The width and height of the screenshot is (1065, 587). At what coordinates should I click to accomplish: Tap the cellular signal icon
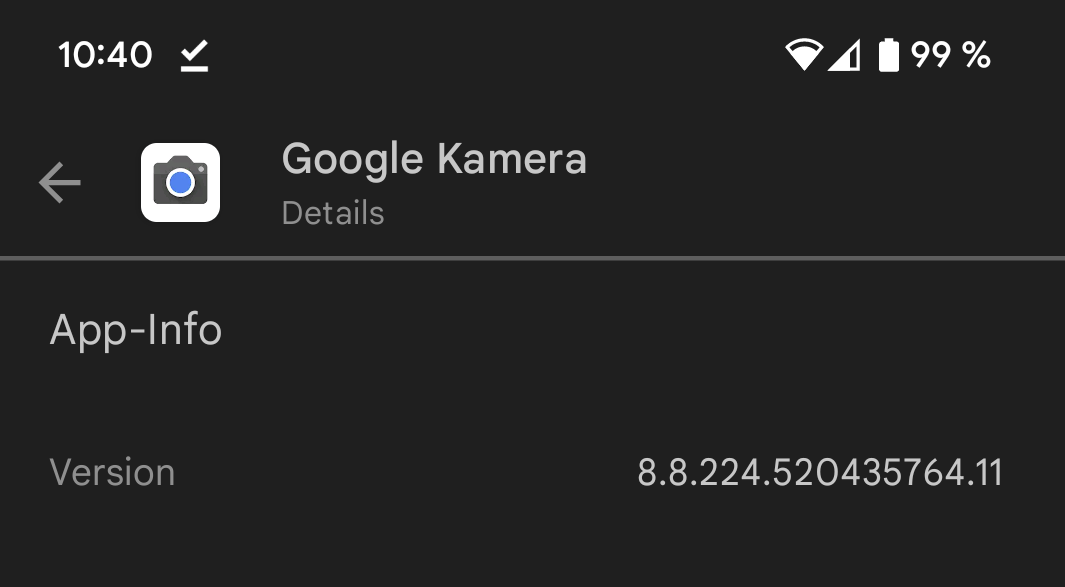pyautogui.click(x=845, y=56)
